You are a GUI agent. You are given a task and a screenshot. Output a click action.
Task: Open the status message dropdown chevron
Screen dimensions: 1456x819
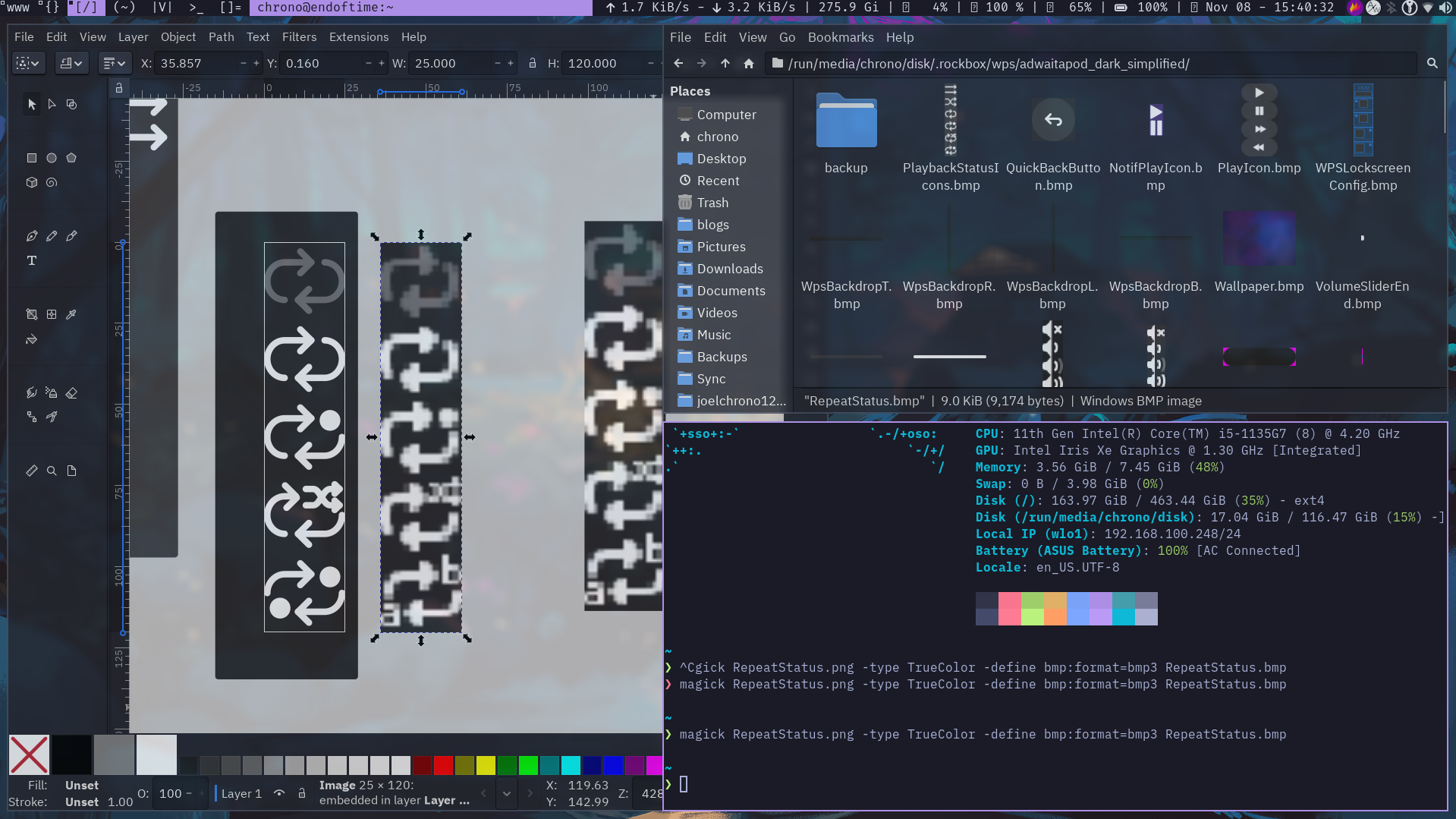(x=507, y=793)
